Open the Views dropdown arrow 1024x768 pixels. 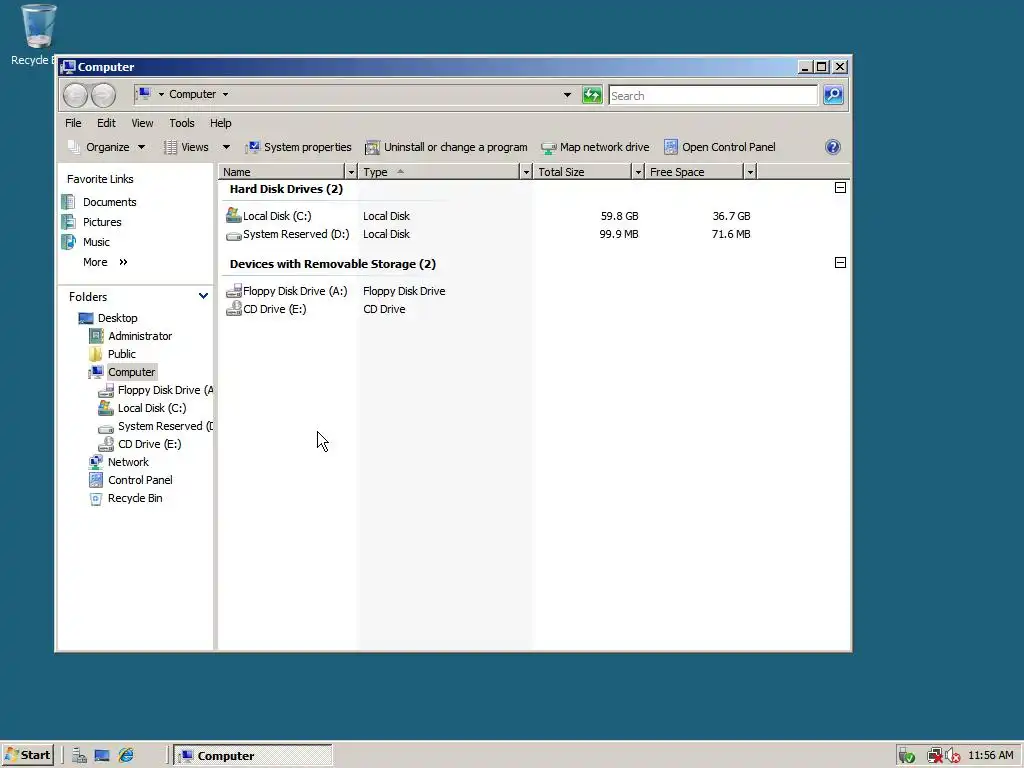coord(226,147)
